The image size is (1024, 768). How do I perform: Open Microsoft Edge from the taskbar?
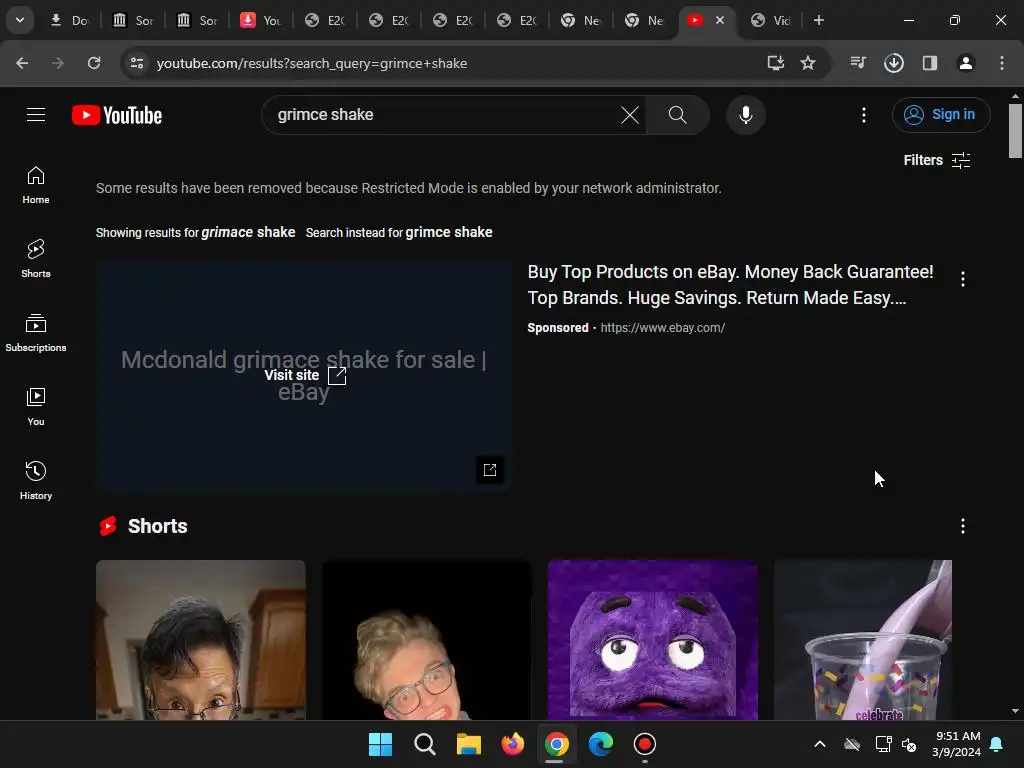pyautogui.click(x=601, y=744)
